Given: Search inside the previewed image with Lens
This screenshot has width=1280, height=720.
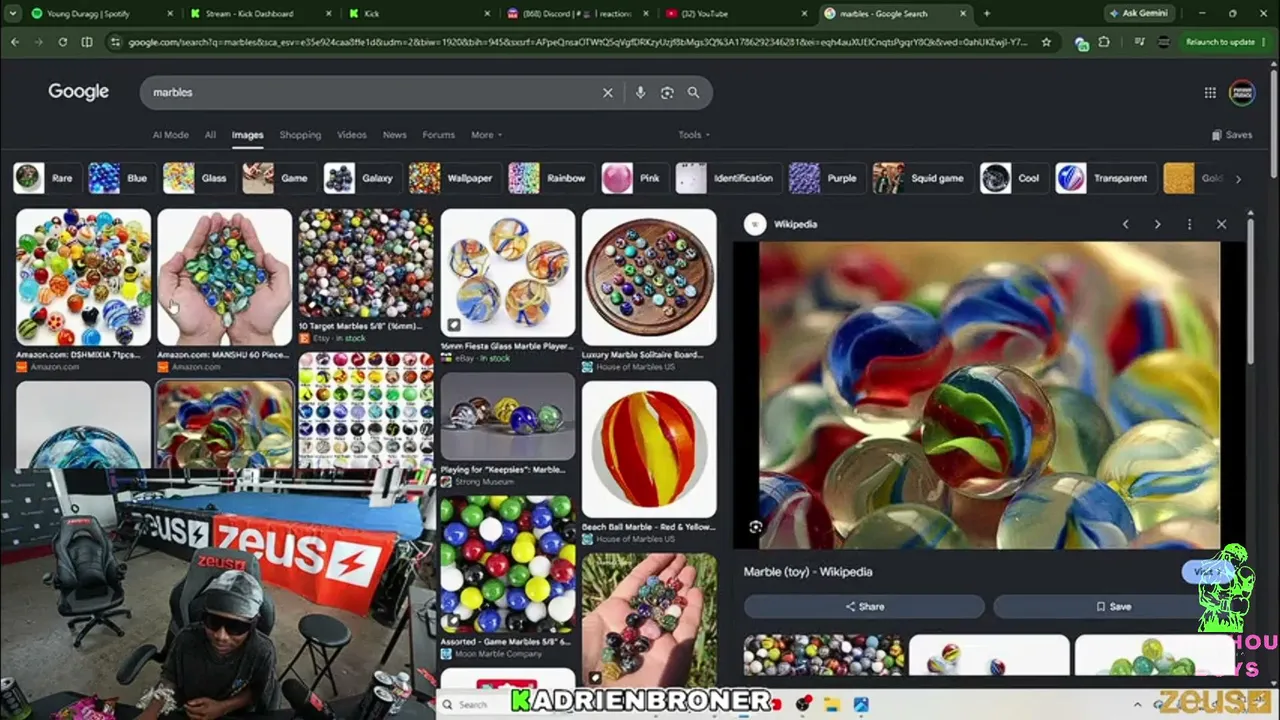Looking at the screenshot, I should pos(755,527).
